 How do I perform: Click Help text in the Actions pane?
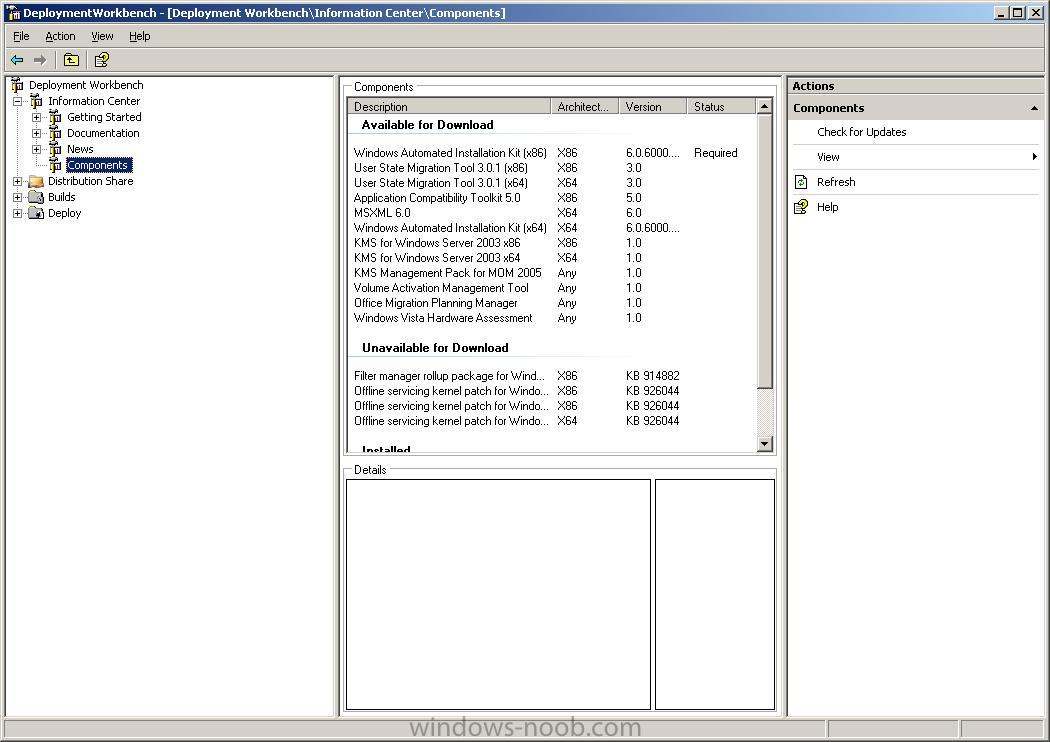(x=827, y=207)
